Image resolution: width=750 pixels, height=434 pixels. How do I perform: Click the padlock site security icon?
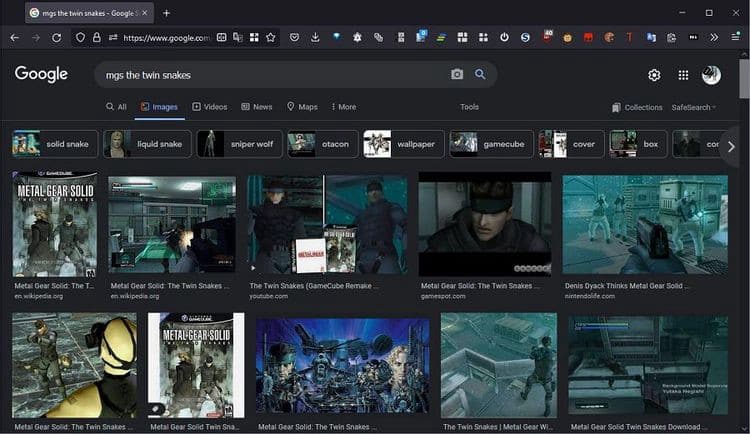(97, 37)
